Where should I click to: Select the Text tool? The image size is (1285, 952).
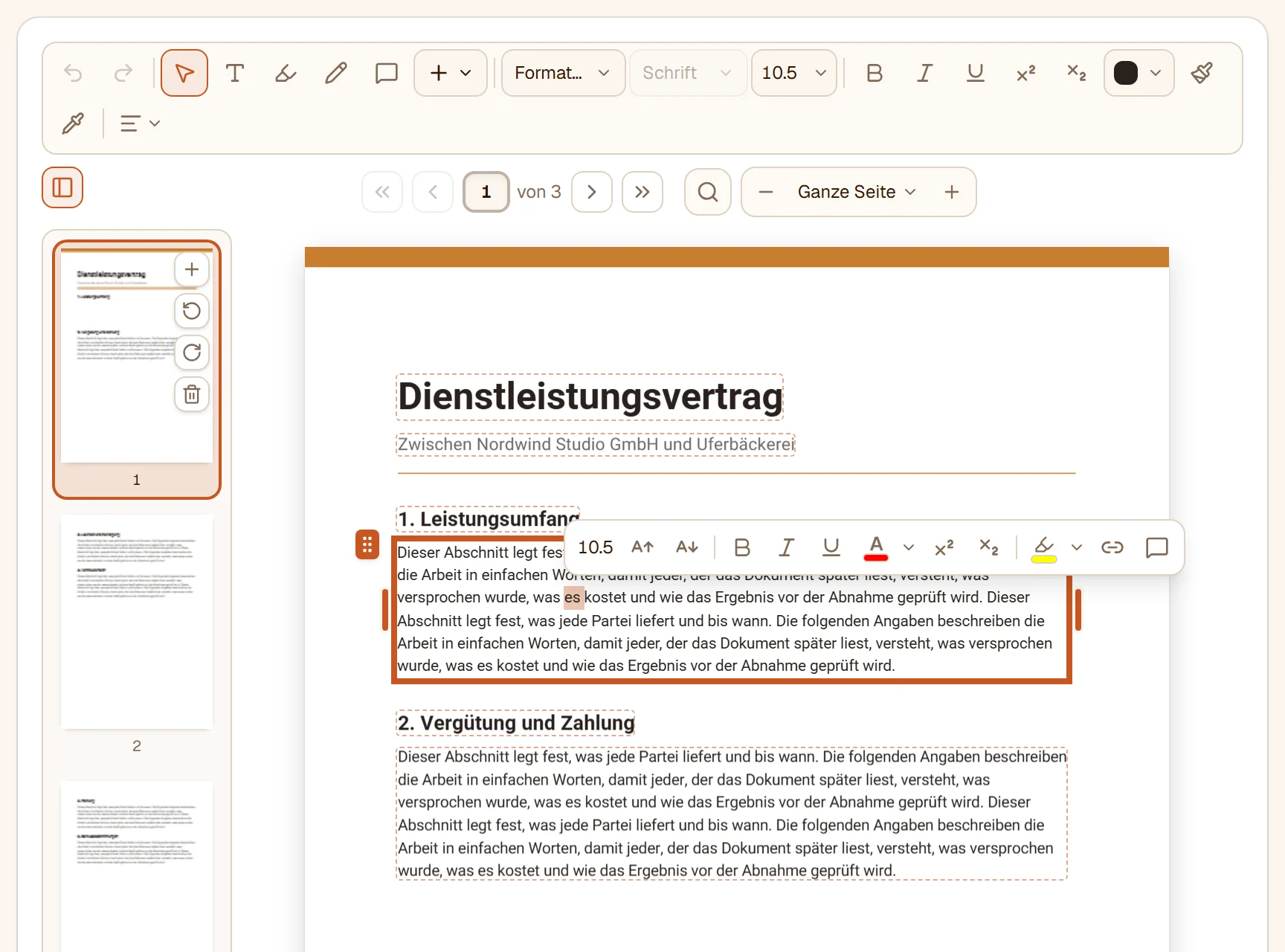pyautogui.click(x=235, y=73)
